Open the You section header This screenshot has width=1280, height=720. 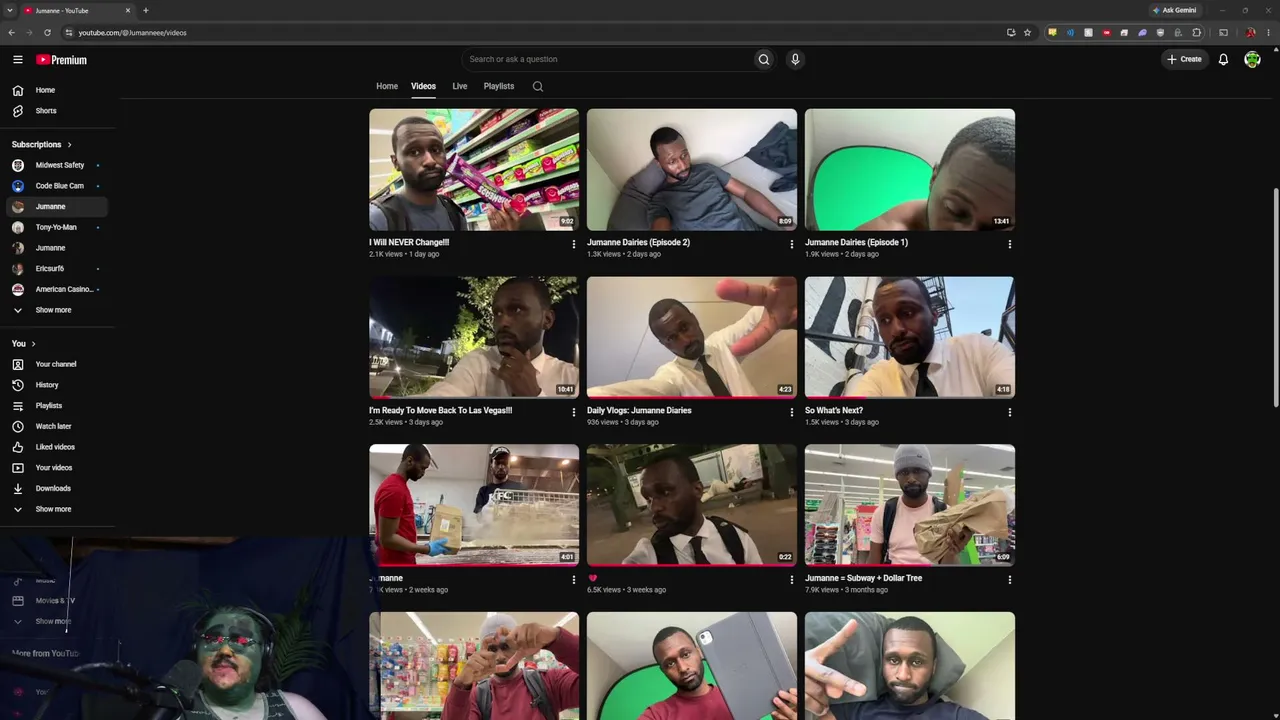24,344
